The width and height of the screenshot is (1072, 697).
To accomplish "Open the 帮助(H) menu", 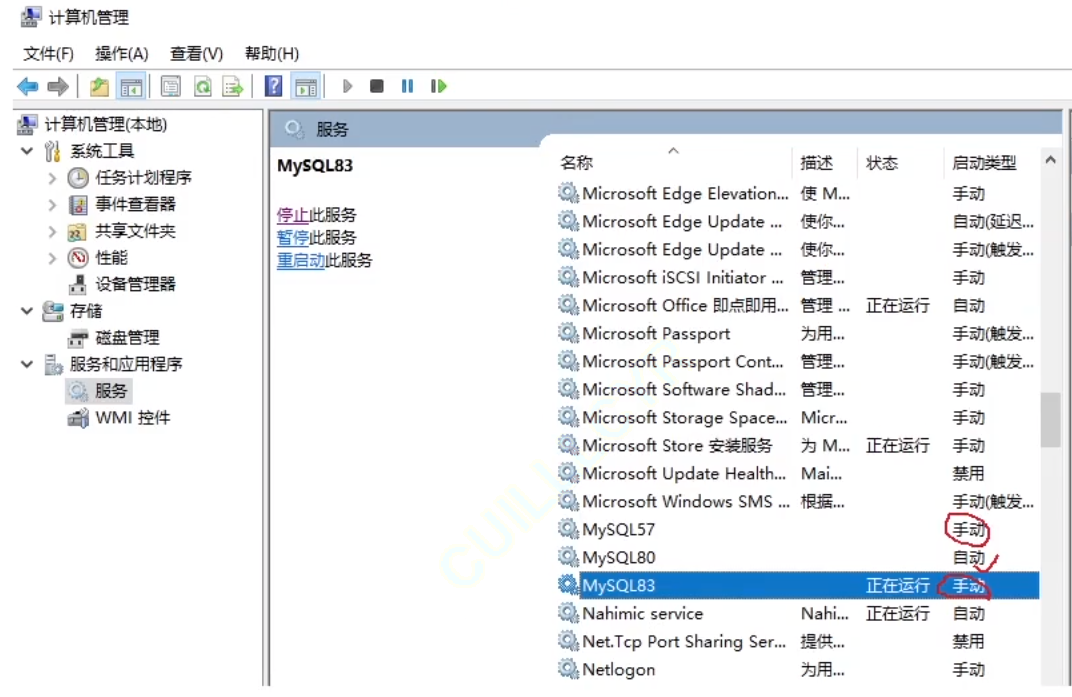I will click(x=271, y=53).
